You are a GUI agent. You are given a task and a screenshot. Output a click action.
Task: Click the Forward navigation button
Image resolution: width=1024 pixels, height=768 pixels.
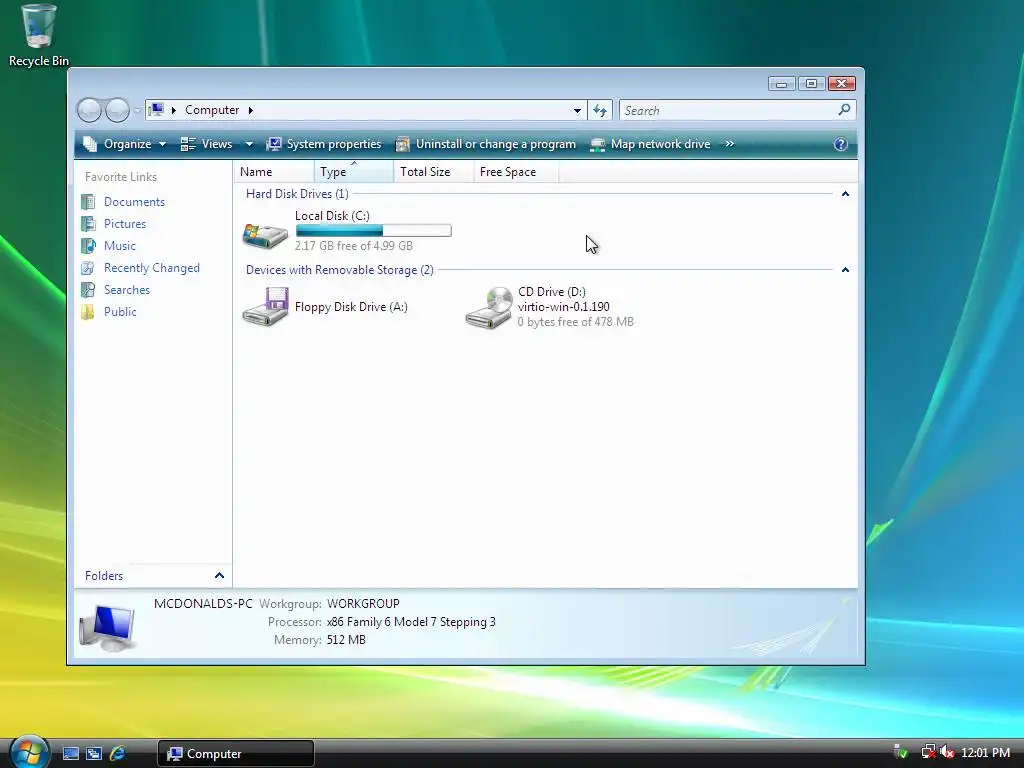[117, 110]
